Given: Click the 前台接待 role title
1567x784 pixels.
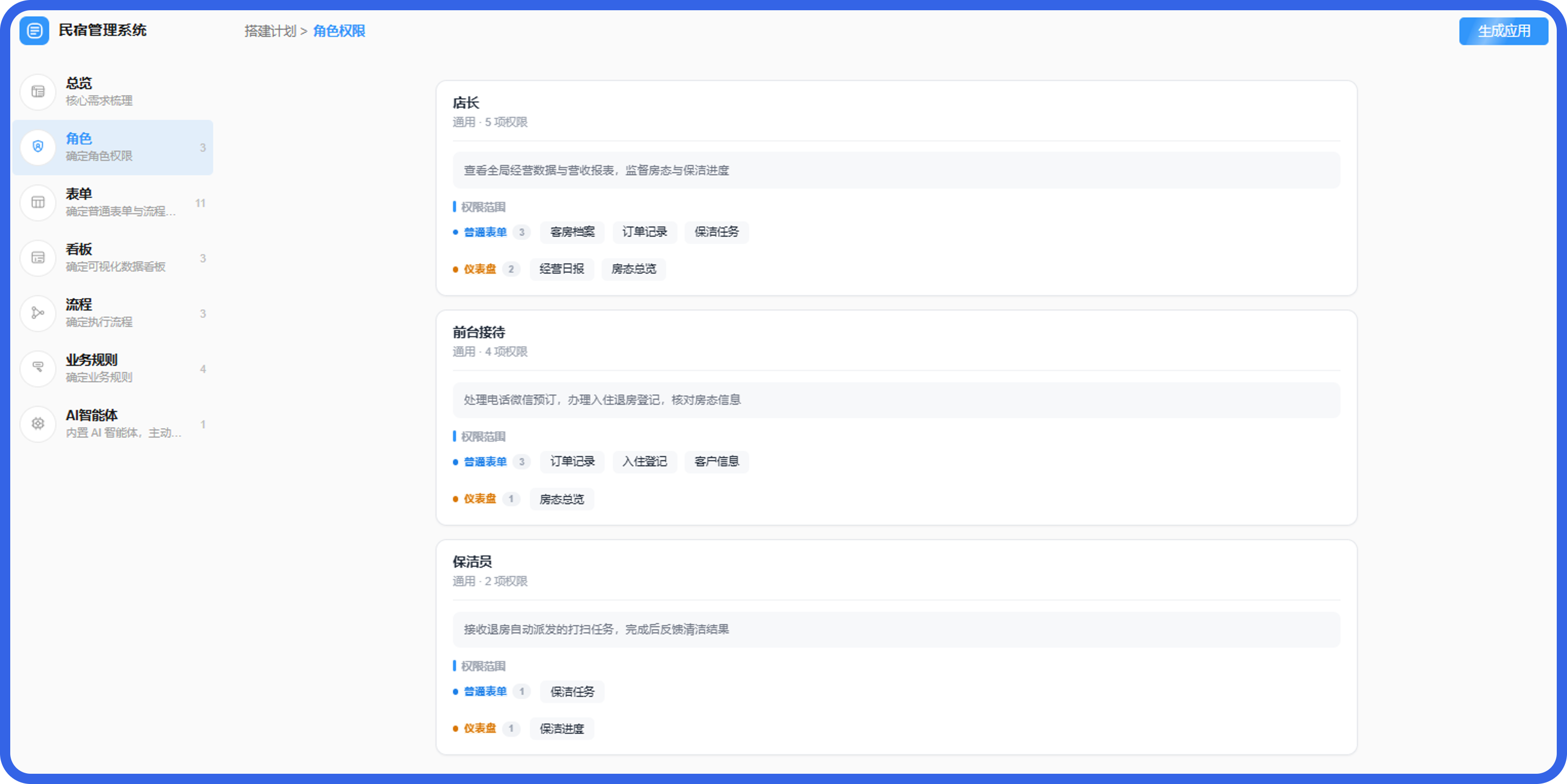Looking at the screenshot, I should tap(479, 332).
